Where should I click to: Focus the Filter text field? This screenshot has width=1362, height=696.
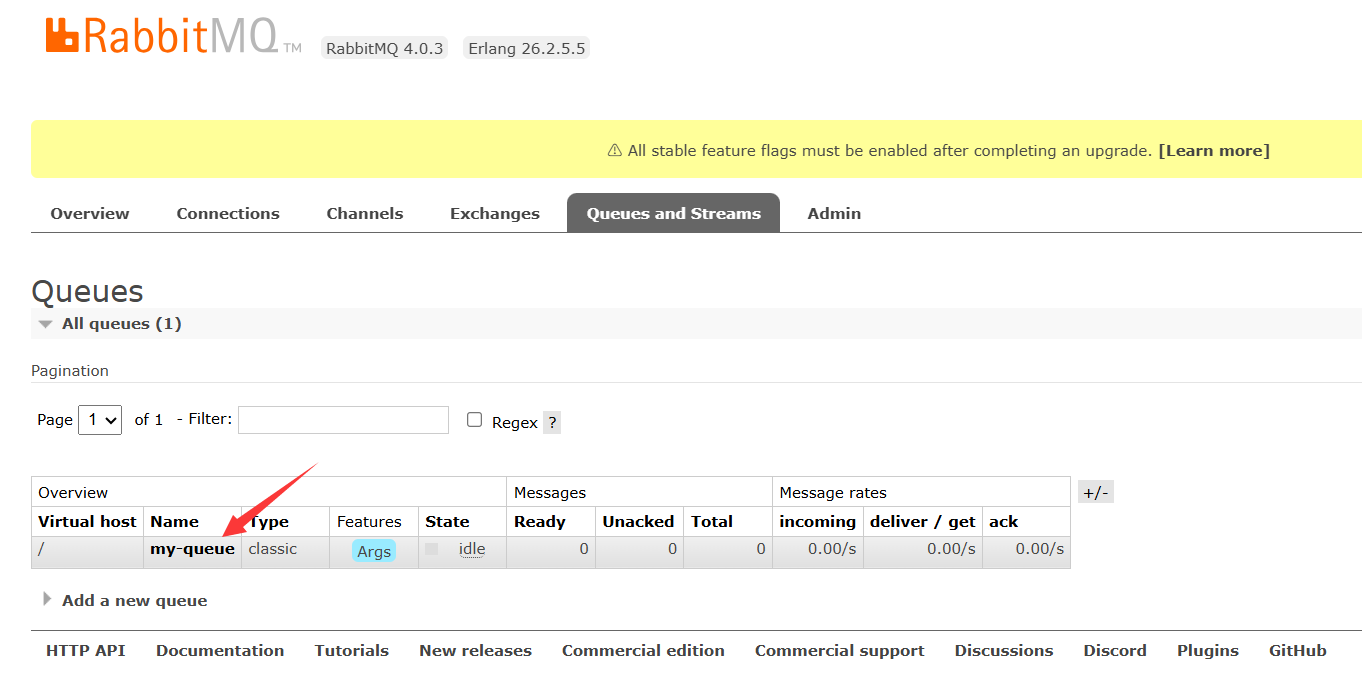[x=343, y=420]
